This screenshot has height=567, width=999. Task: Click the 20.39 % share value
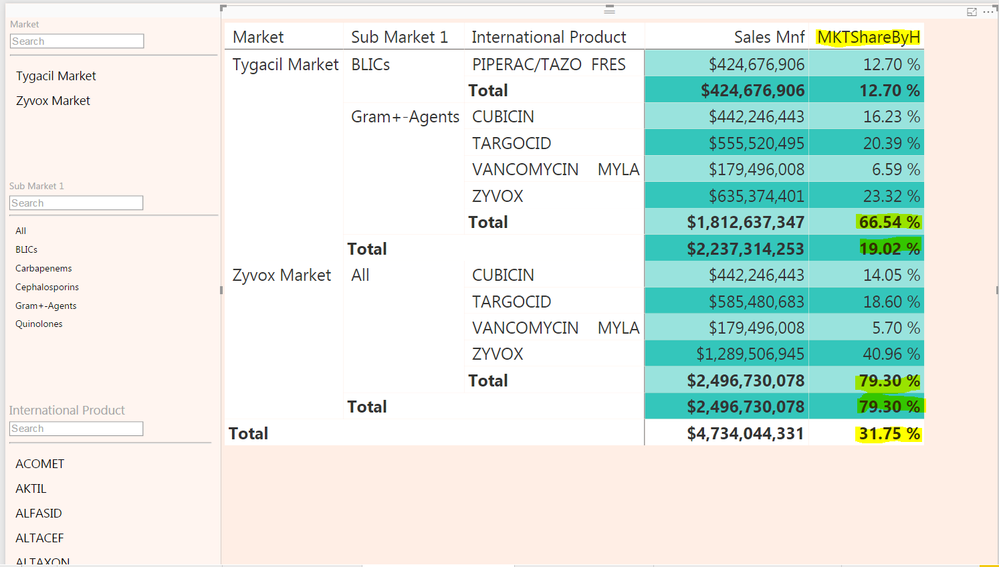point(891,143)
